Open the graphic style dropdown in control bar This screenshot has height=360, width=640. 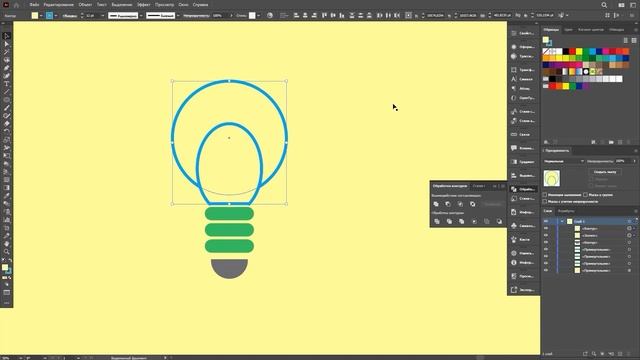pos(258,16)
